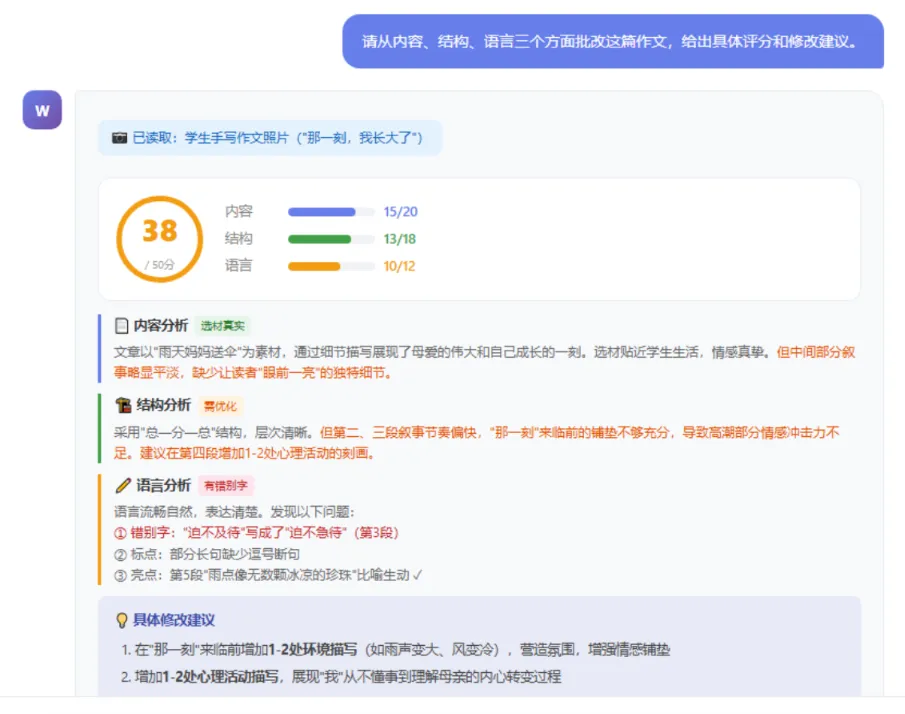Click the 选材真实 green tag
Viewport: 905px width, 714px height.
(223, 326)
